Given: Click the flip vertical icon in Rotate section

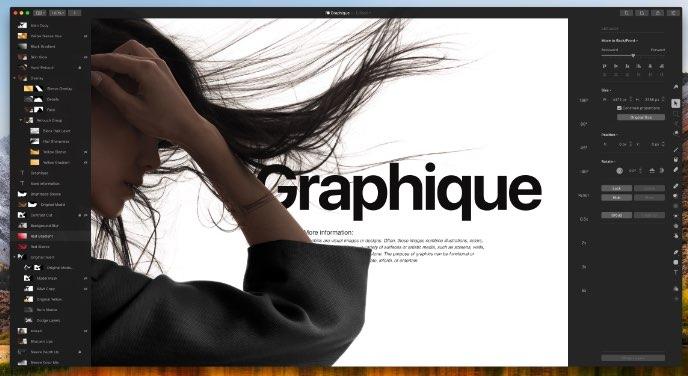Looking at the screenshot, I should 662,171.
